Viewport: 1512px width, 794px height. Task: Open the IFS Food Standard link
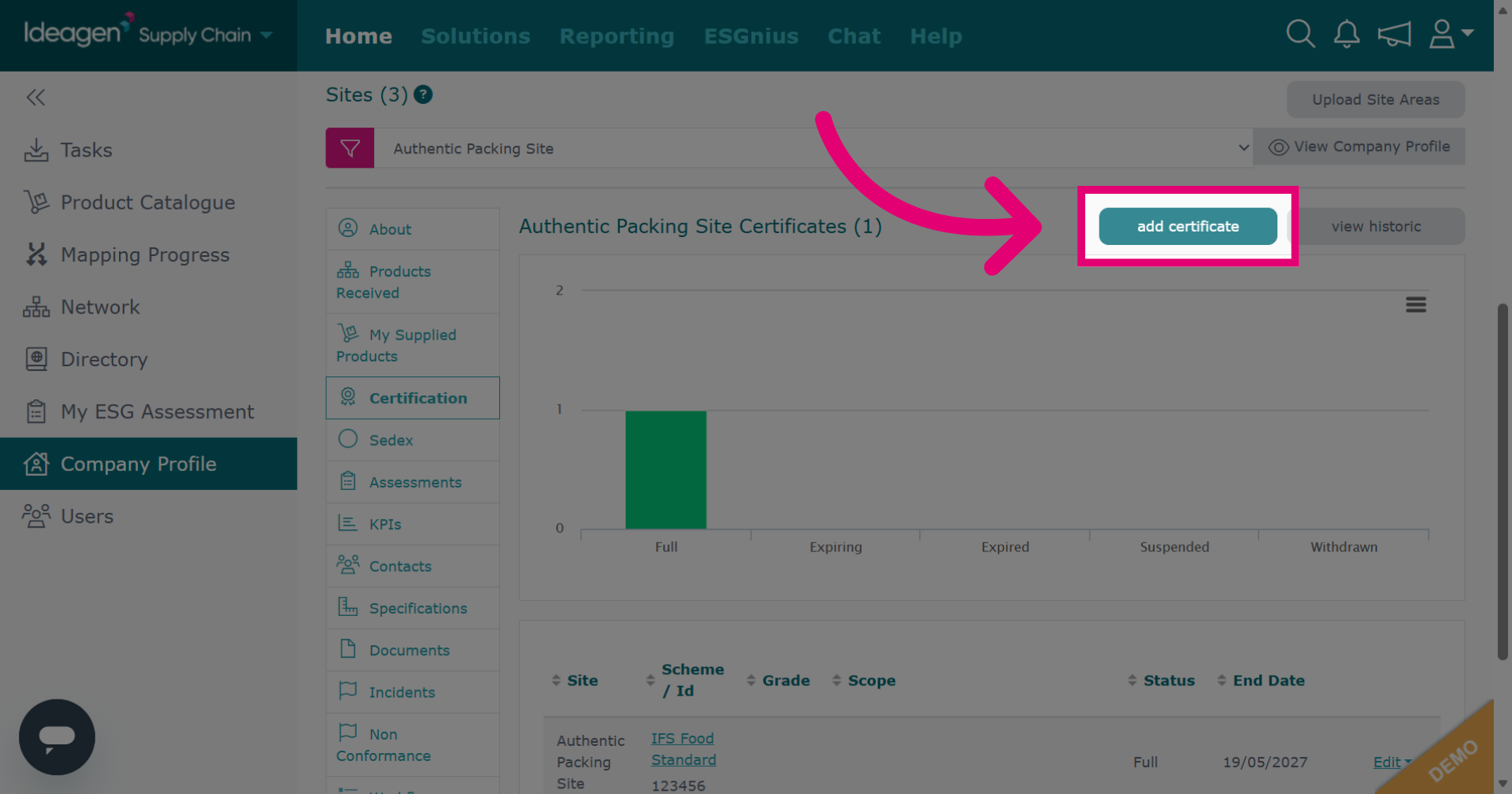coord(683,749)
